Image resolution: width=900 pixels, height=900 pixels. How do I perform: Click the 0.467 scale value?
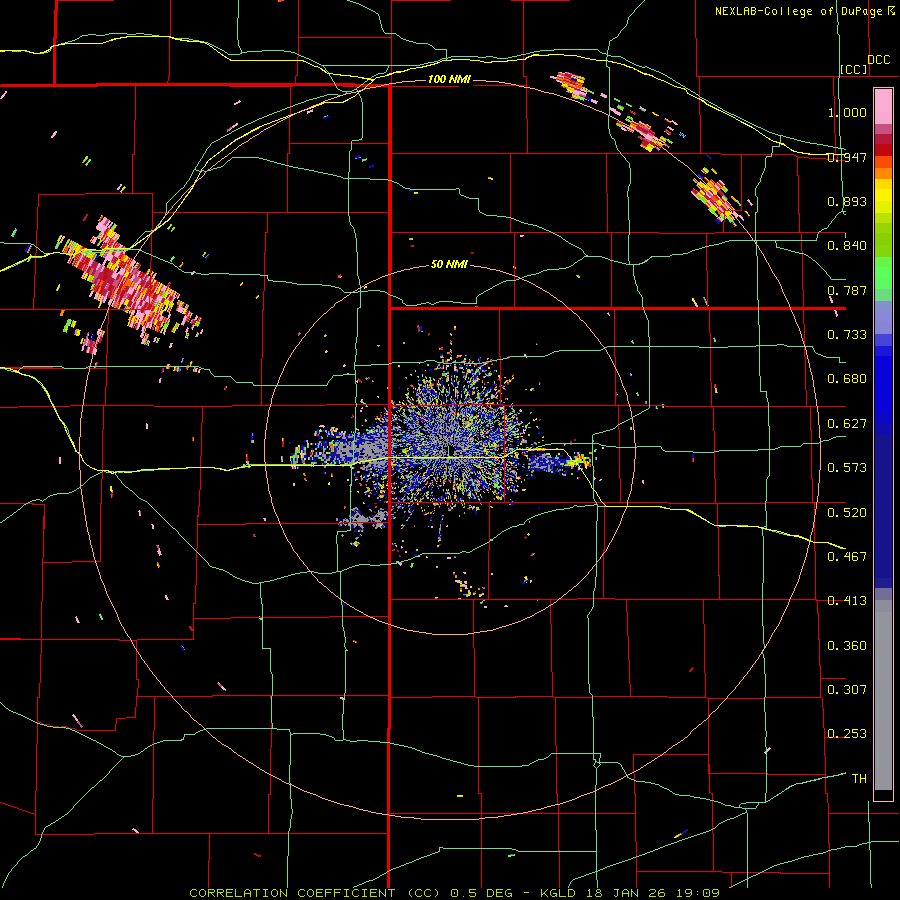847,557
